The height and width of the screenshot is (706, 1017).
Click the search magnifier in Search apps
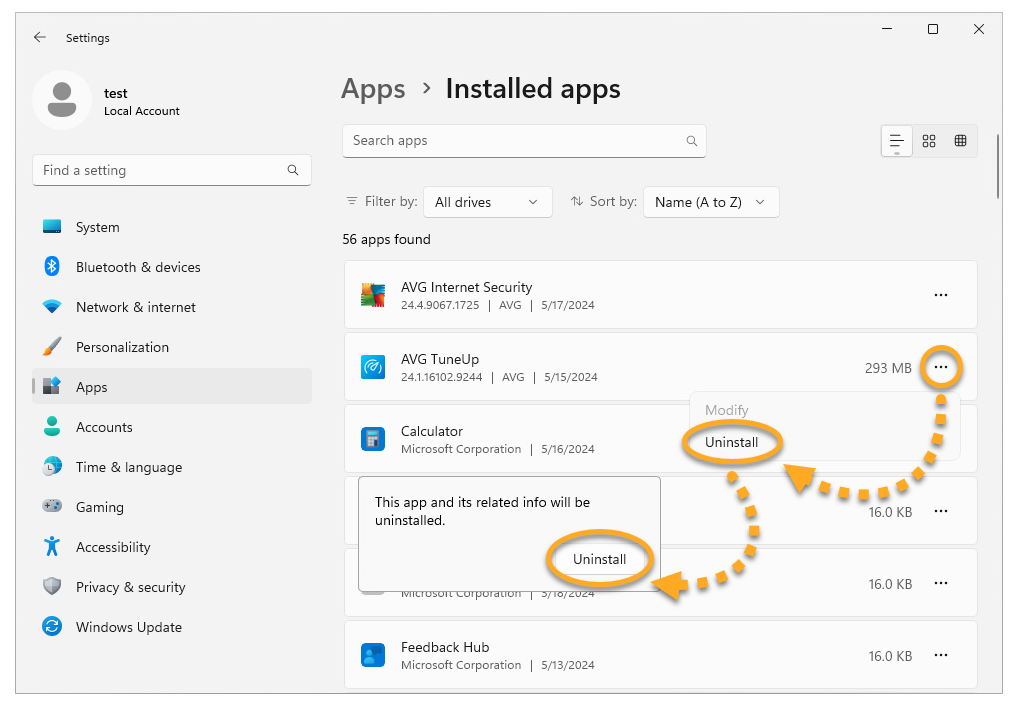tap(691, 141)
